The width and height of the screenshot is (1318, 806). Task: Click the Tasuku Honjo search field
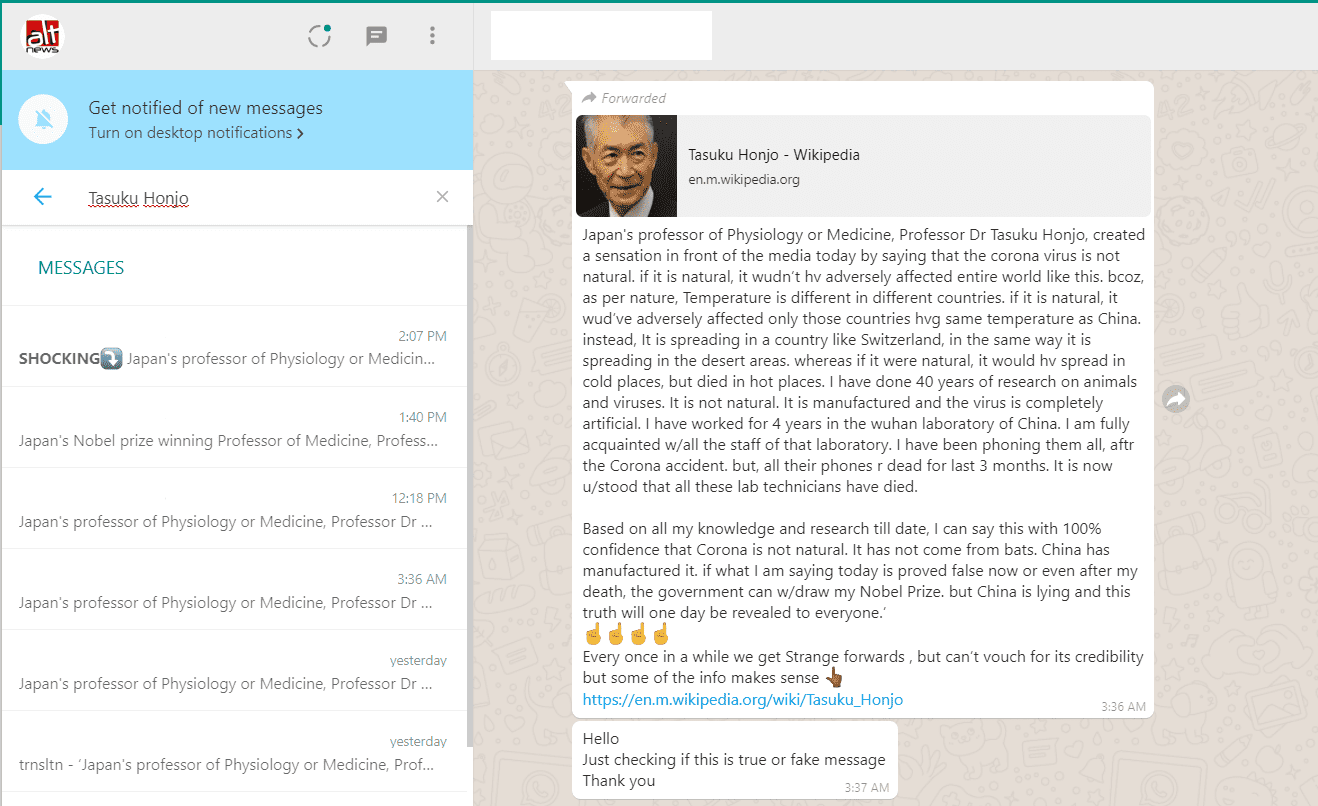point(255,198)
